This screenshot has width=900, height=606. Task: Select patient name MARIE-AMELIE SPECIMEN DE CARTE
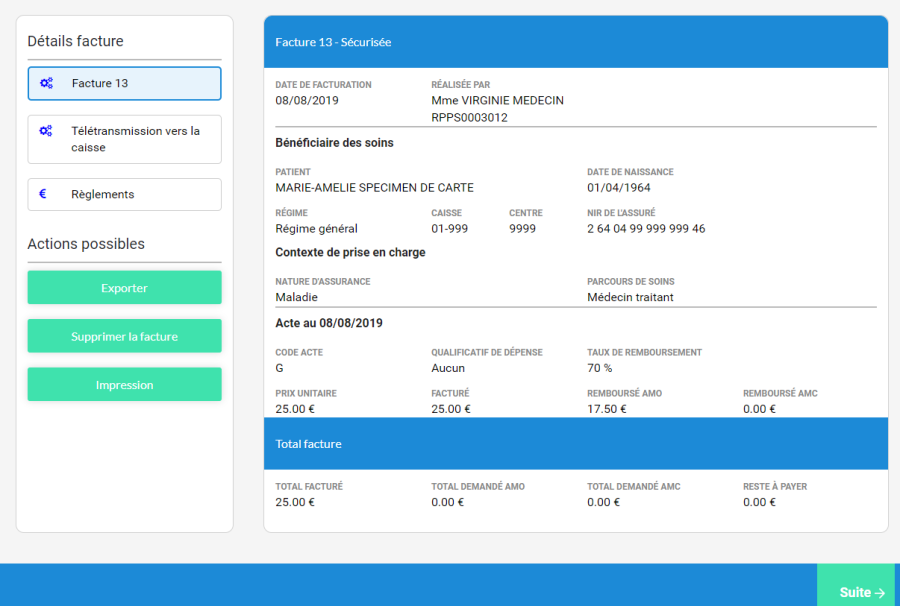pyautogui.click(x=374, y=188)
